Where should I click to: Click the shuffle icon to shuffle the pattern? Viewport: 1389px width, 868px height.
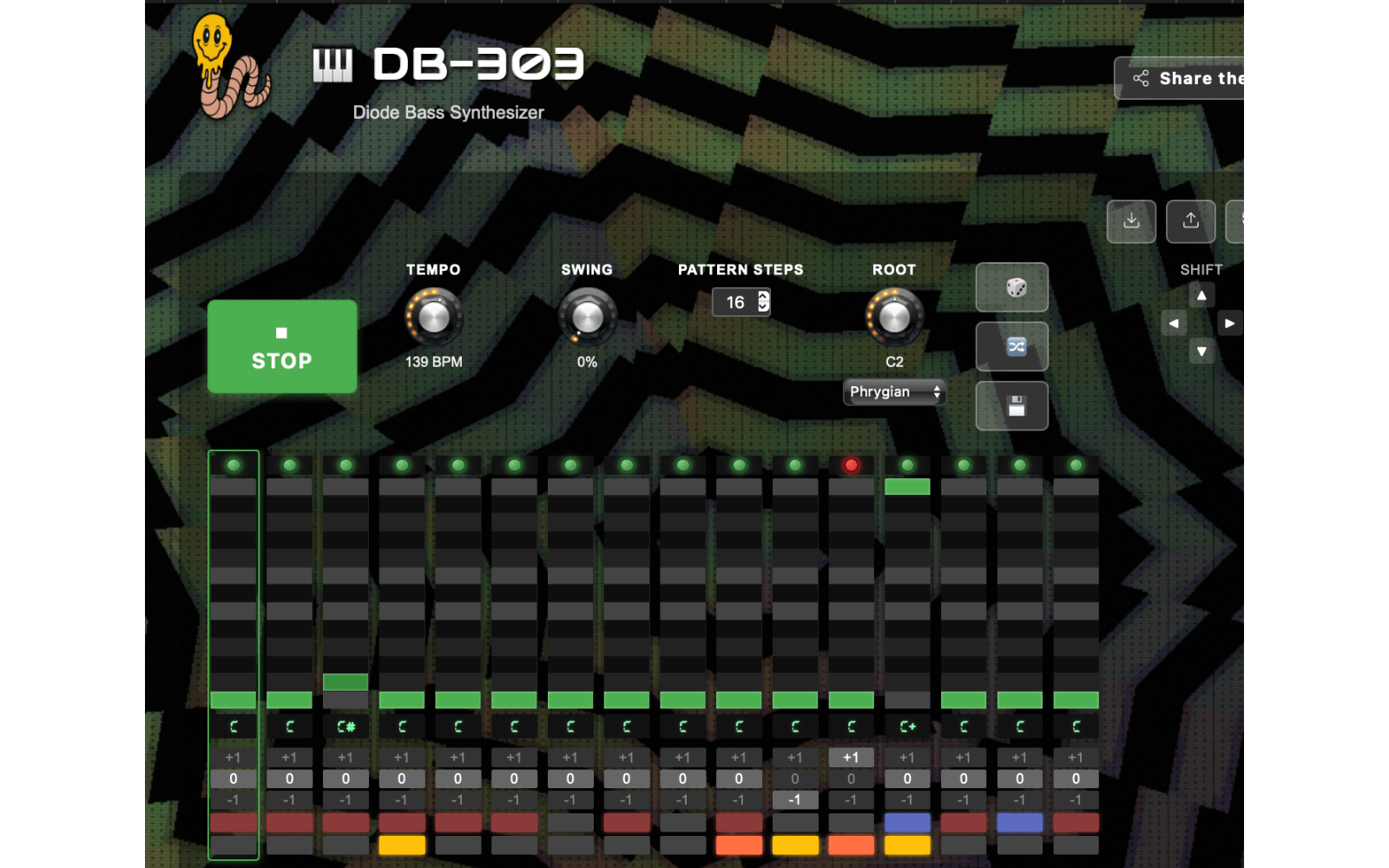[x=1011, y=346]
